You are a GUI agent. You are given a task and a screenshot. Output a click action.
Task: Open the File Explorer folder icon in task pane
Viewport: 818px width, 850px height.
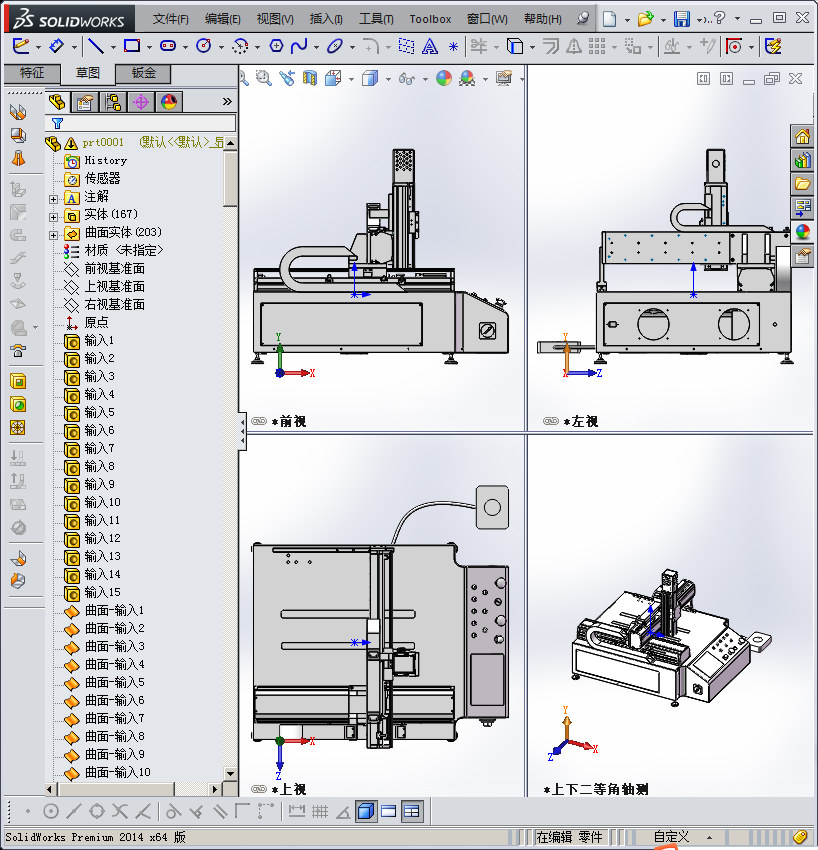tap(803, 183)
